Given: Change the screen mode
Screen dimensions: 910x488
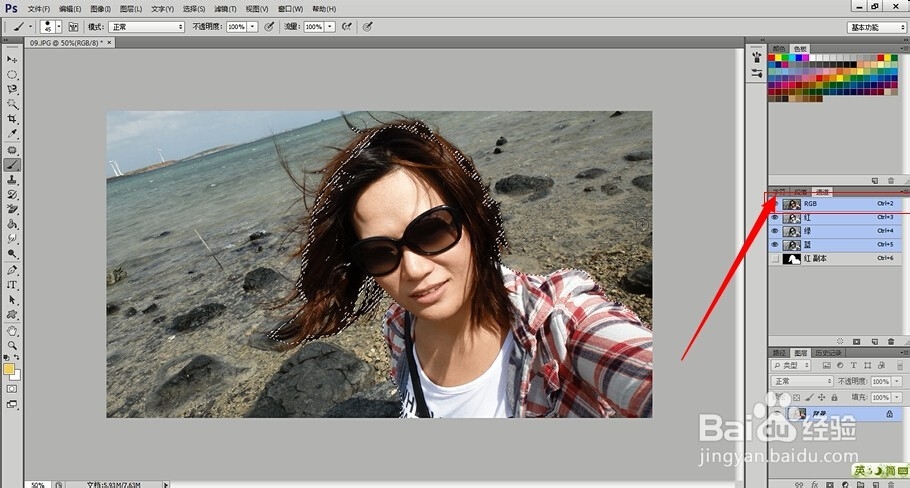Looking at the screenshot, I should pyautogui.click(x=12, y=404).
